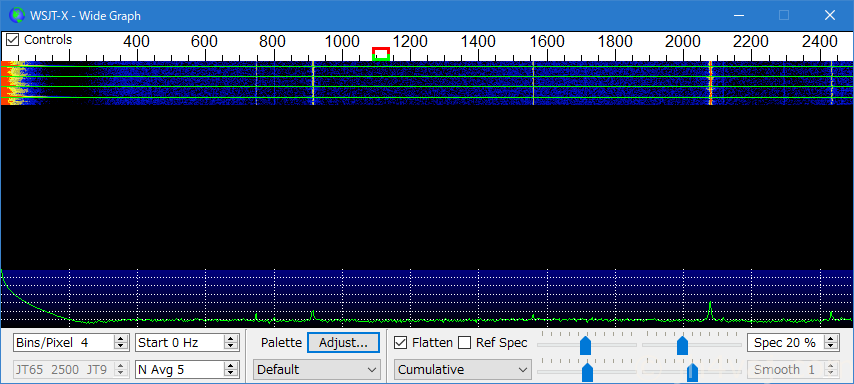Increase Bins/Pixel with the up arrow
The image size is (854, 384).
pos(120,339)
